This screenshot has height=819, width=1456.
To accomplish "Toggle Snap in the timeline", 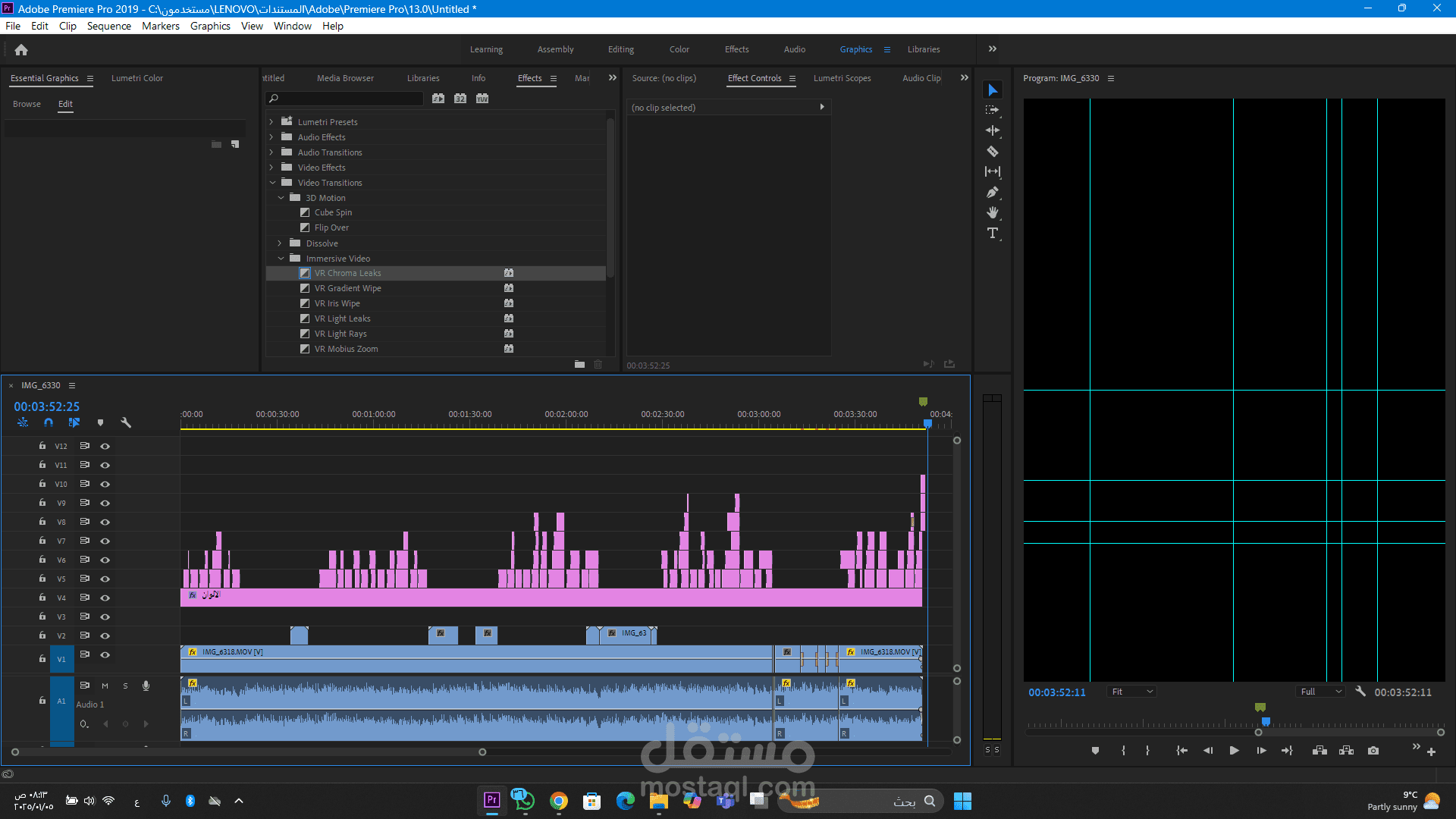I will point(49,422).
